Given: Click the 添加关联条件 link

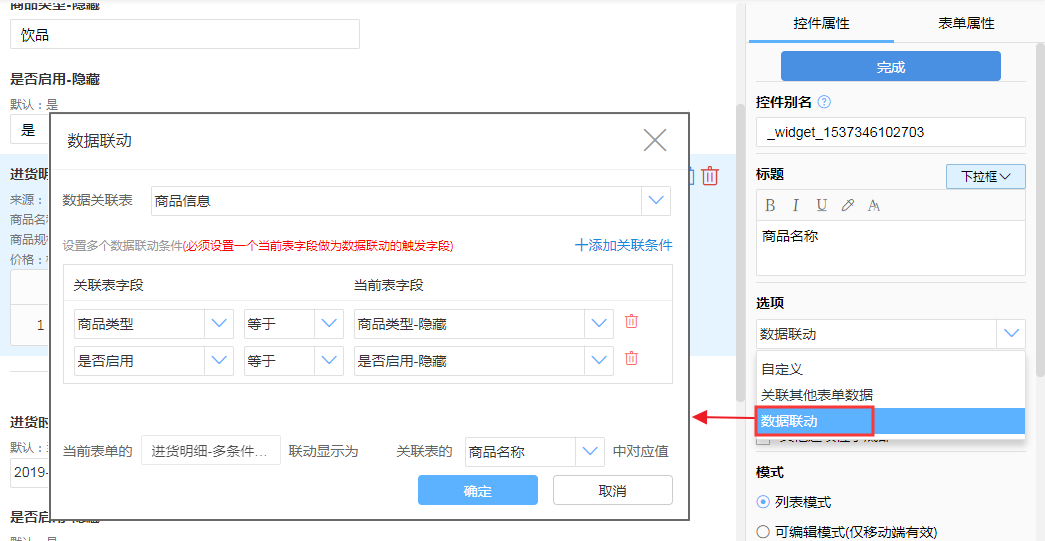Looking at the screenshot, I should [x=623, y=245].
